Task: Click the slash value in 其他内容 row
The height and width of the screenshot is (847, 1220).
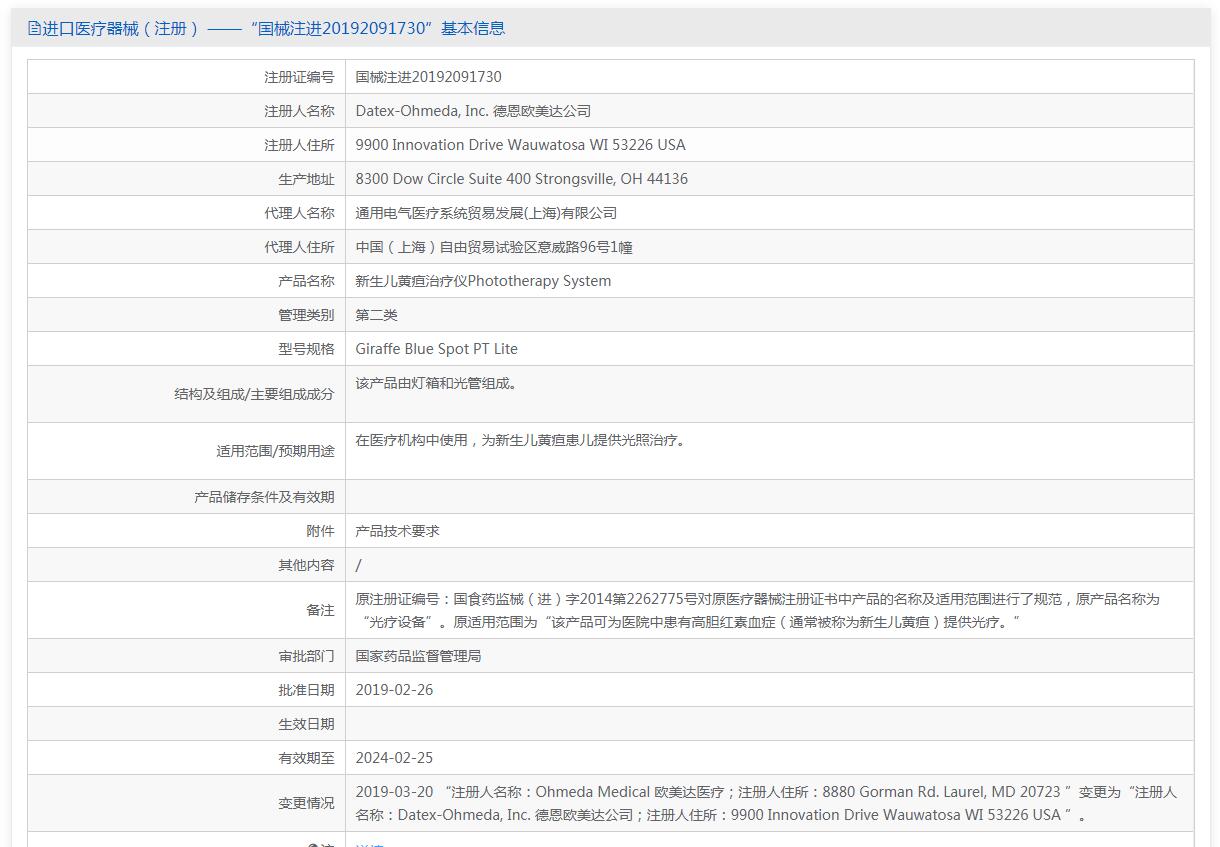Action: click(359, 565)
